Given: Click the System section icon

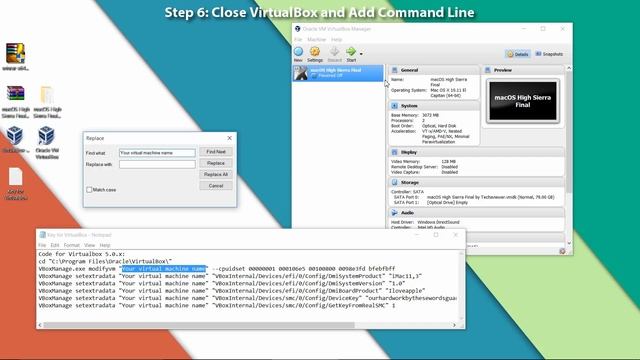Looking at the screenshot, I should click(394, 106).
